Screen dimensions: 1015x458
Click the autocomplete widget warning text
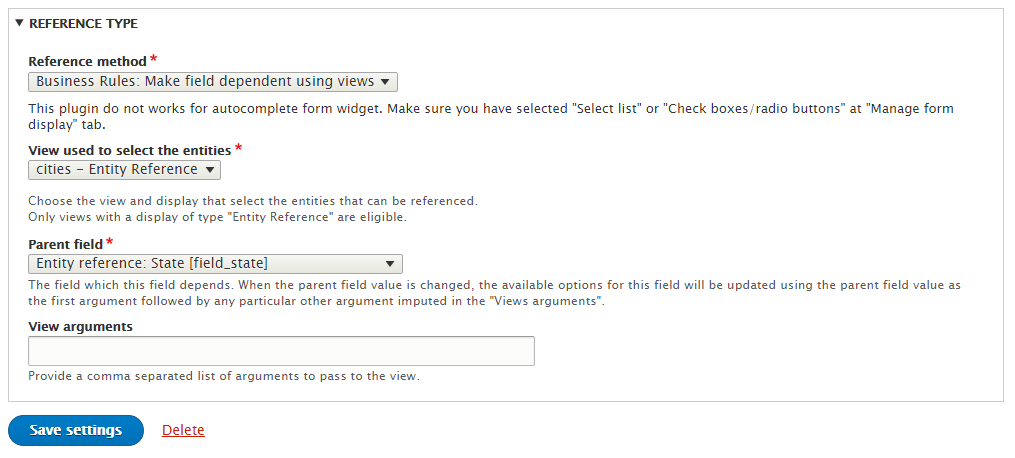pos(491,116)
